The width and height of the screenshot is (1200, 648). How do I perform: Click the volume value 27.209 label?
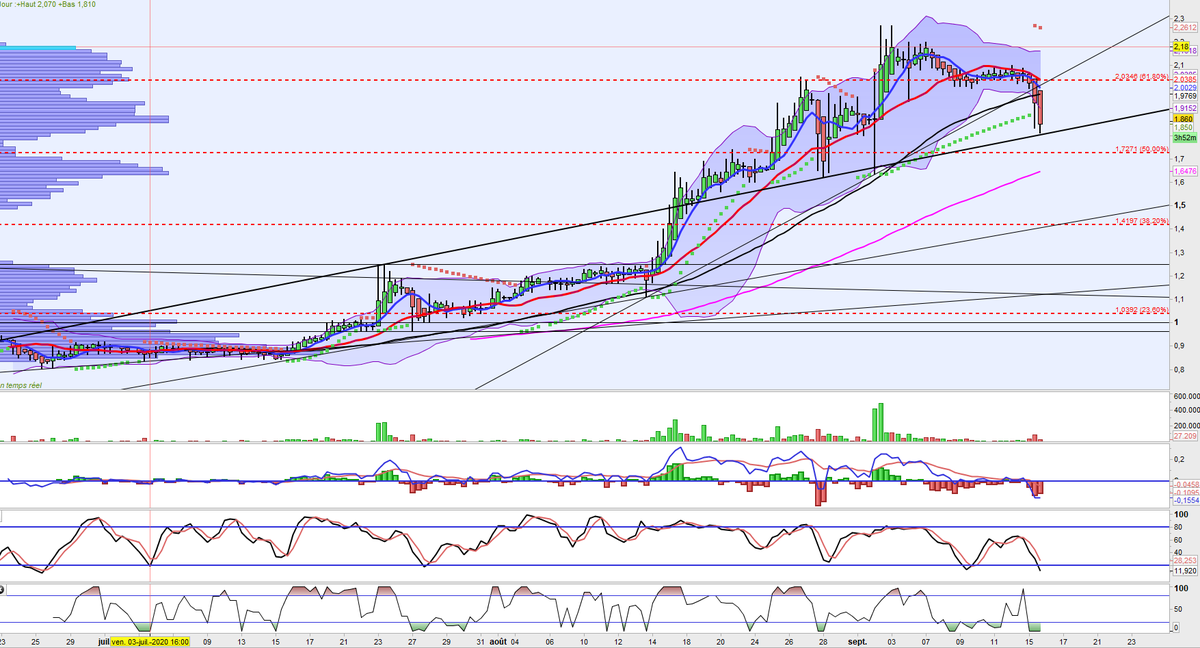pos(1183,436)
